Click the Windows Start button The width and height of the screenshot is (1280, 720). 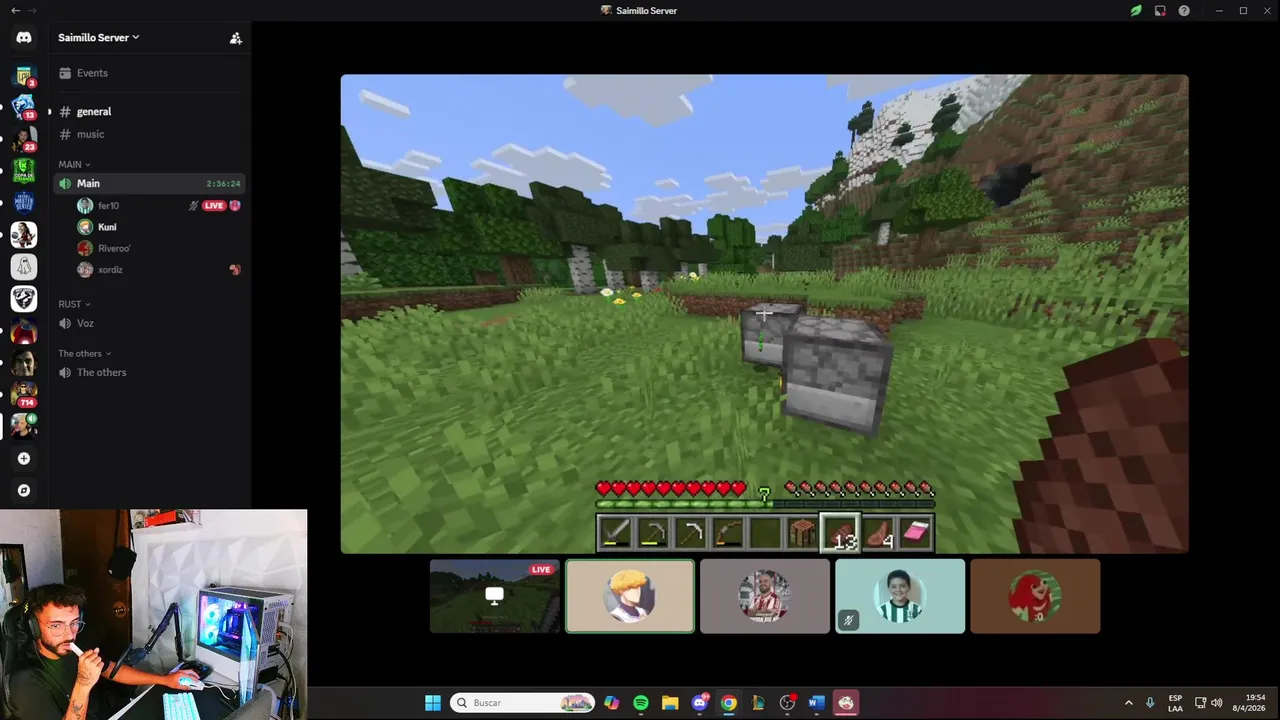(433, 703)
